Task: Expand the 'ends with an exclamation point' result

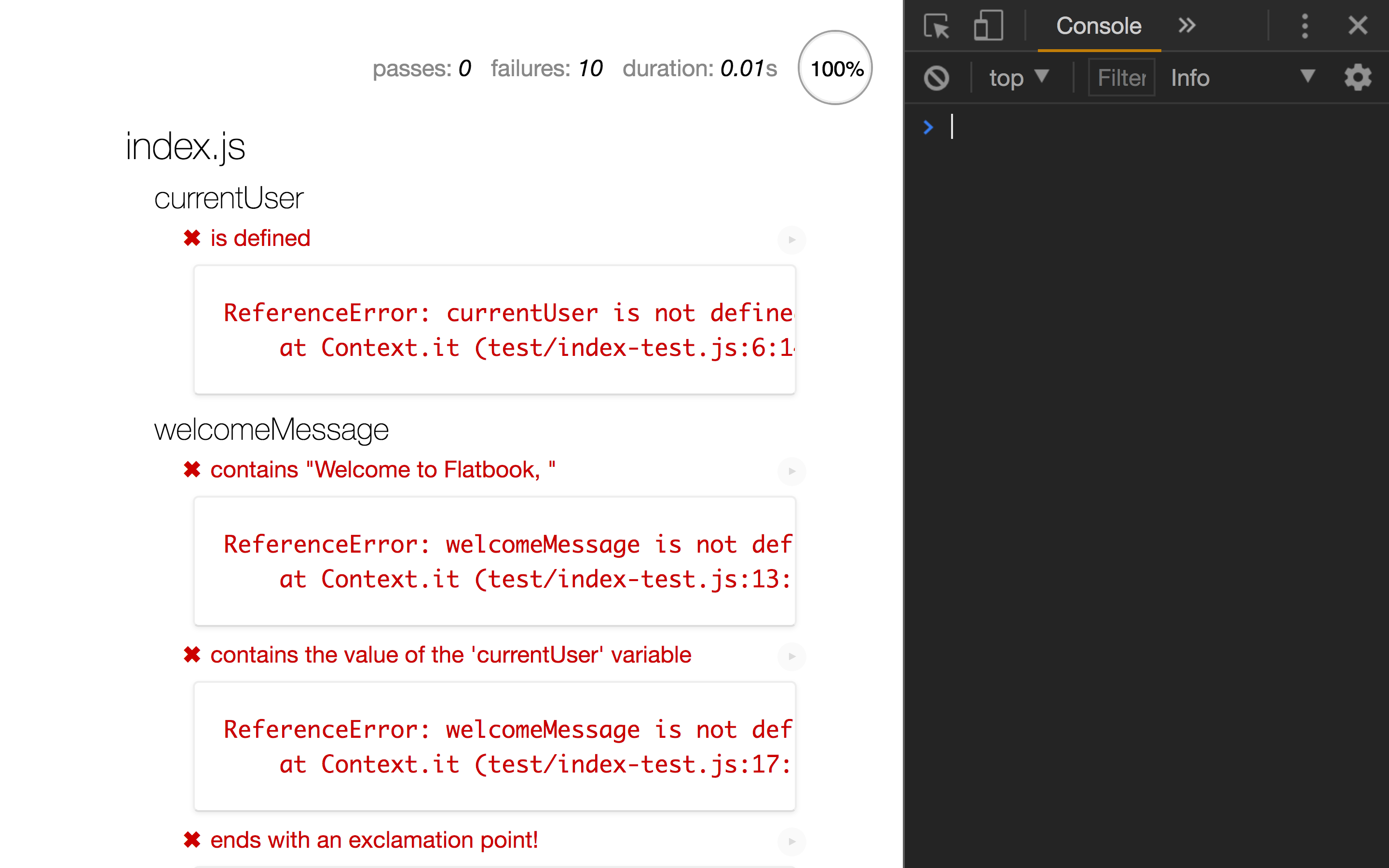Action: (791, 840)
